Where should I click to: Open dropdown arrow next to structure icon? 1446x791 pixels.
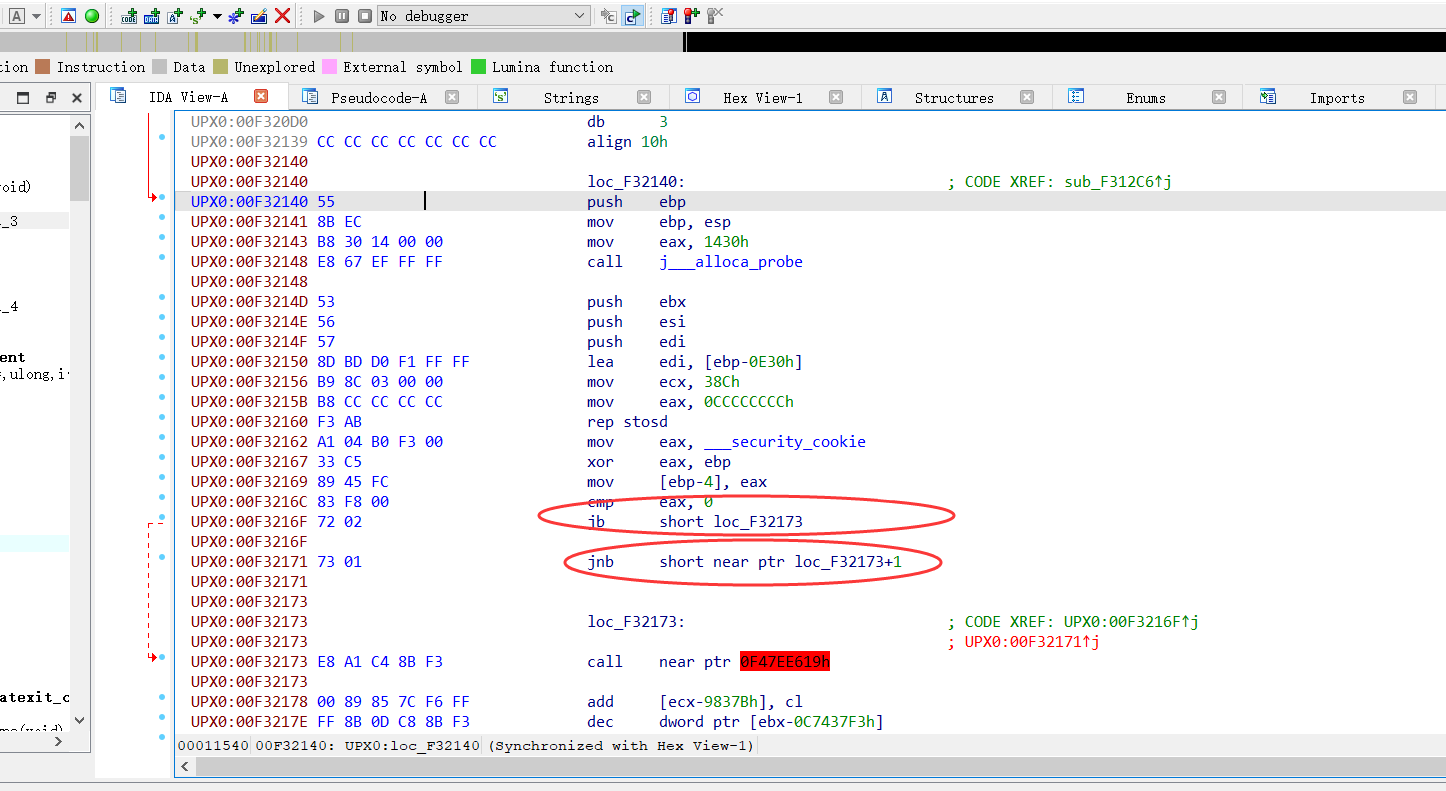217,16
